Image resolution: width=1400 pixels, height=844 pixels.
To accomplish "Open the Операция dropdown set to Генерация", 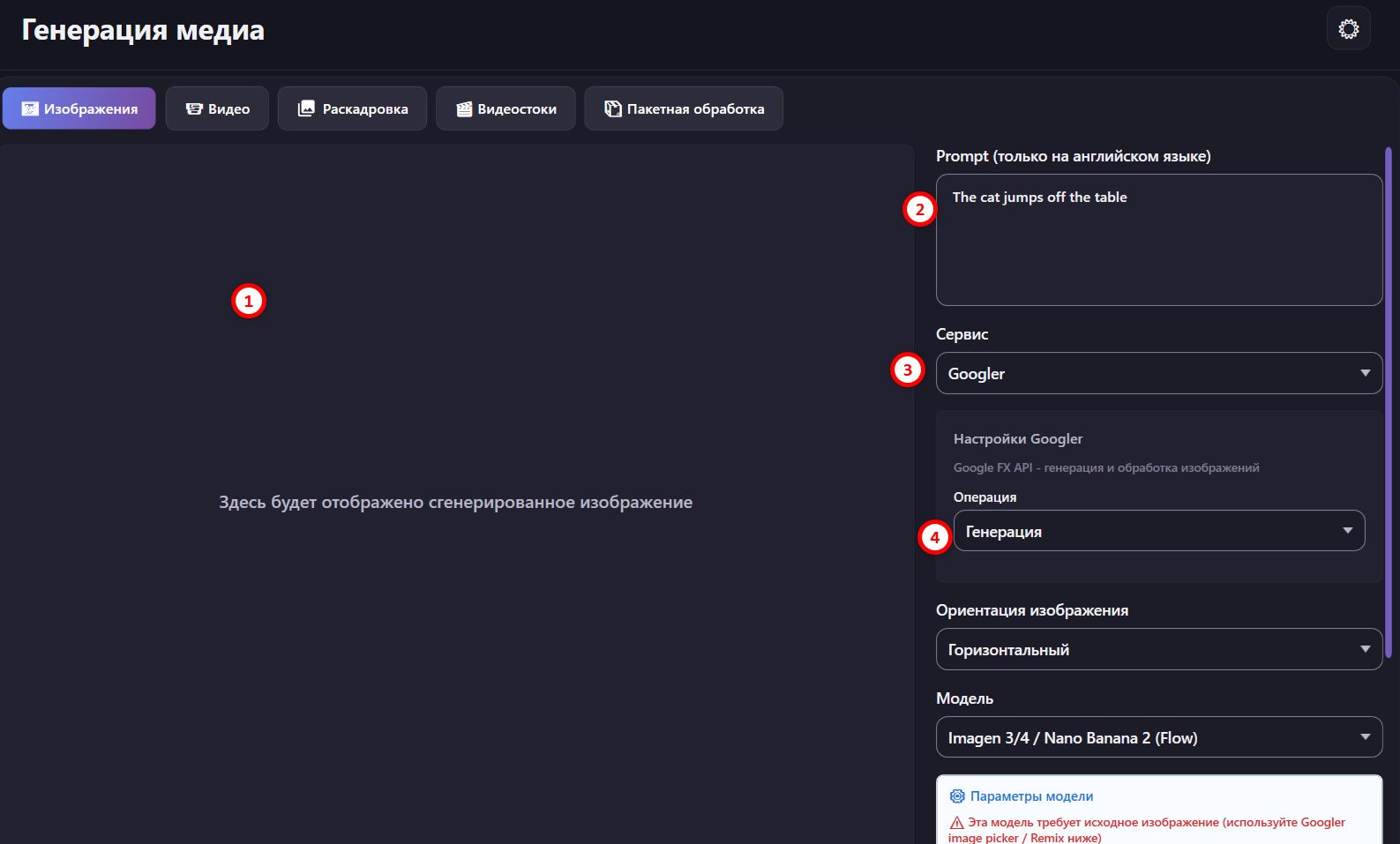I will coord(1158,531).
